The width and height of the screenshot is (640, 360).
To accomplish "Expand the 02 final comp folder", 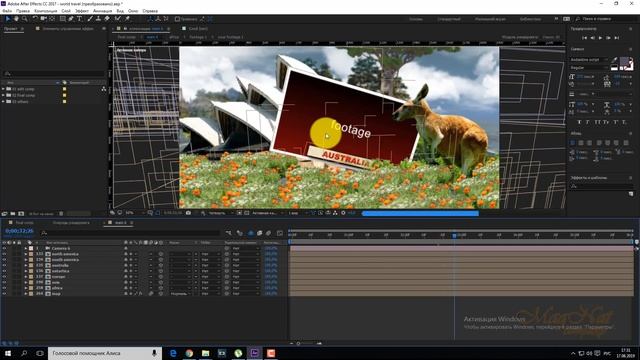I will (3, 95).
